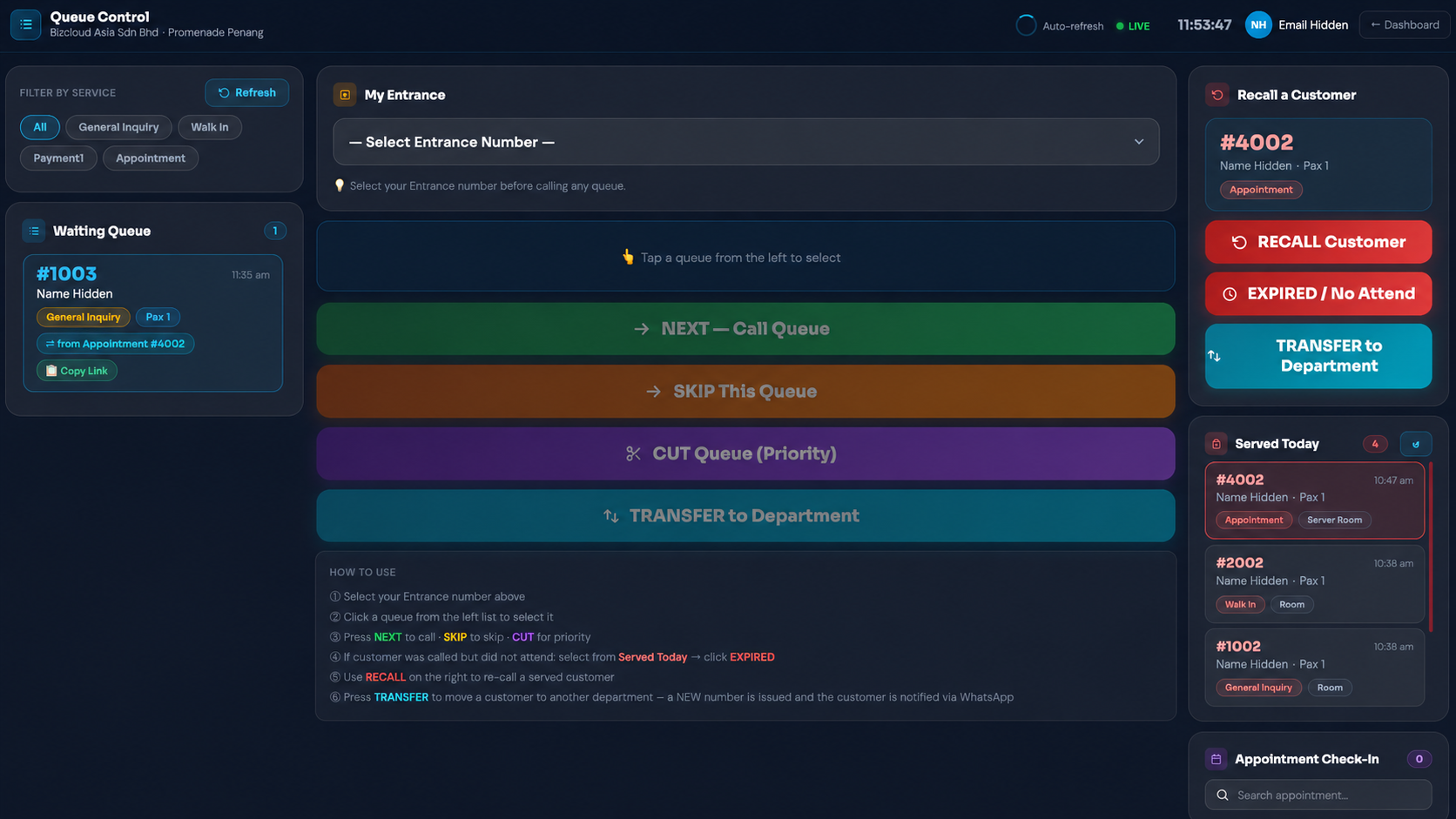The height and width of the screenshot is (819, 1456).
Task: Click the Served Today lock icon
Action: [1216, 444]
